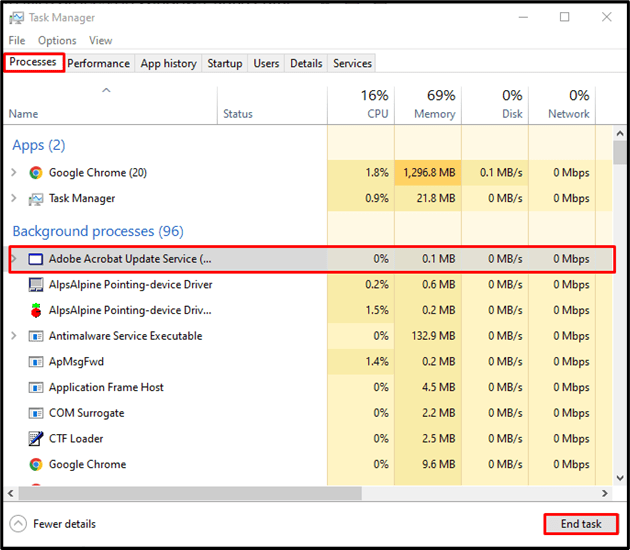Sort by the Status column header
Image resolution: width=630 pixels, height=550 pixels.
coord(272,106)
